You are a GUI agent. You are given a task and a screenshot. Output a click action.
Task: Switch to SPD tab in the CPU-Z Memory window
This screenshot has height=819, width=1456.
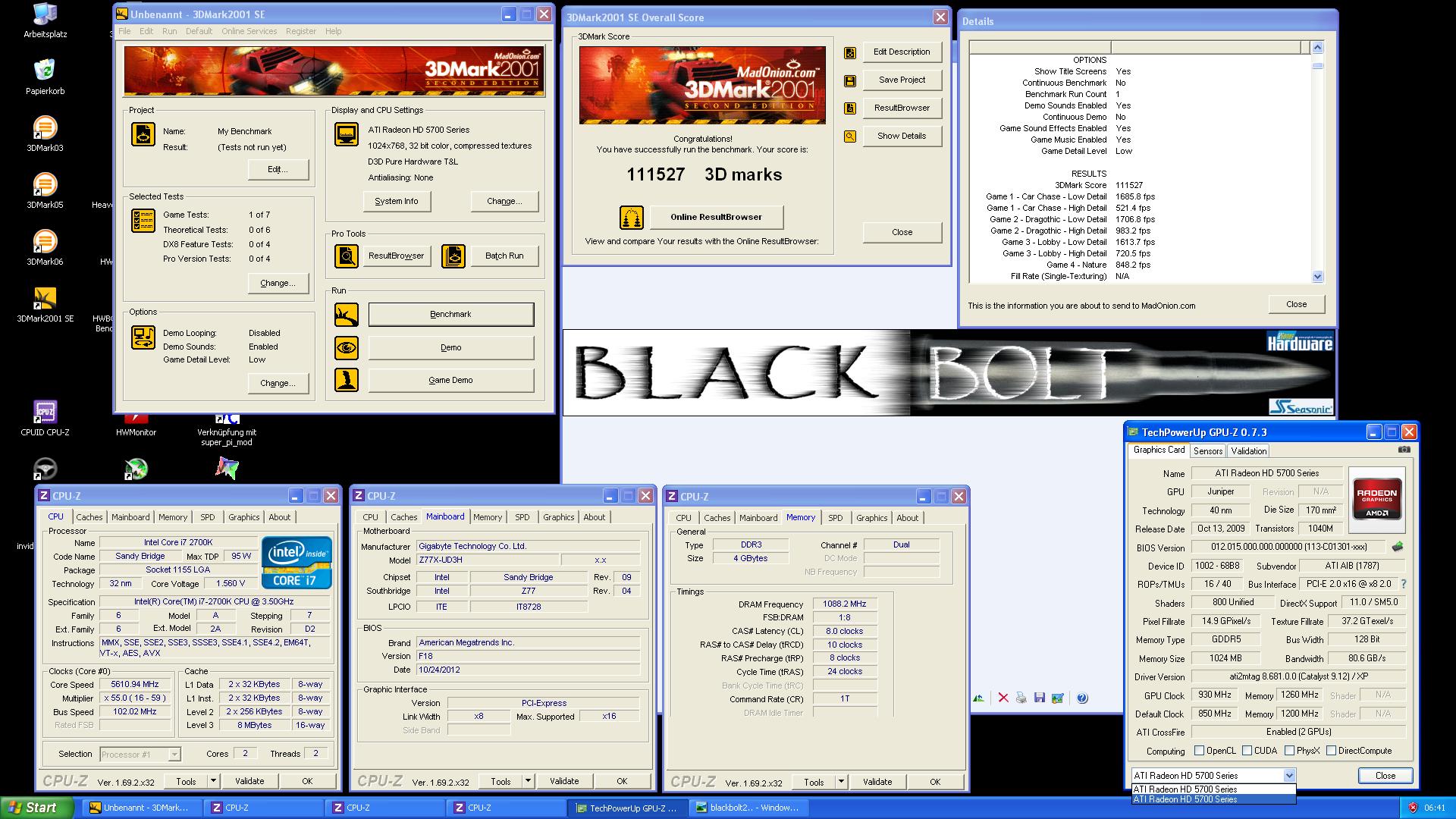[x=836, y=518]
